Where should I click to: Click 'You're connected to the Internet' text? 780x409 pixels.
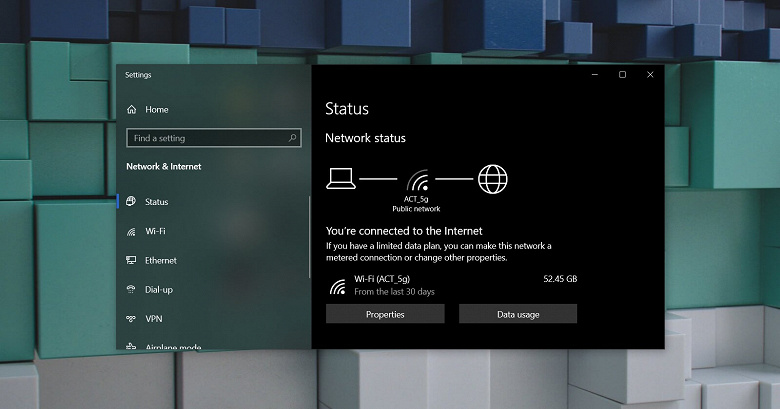click(x=404, y=231)
